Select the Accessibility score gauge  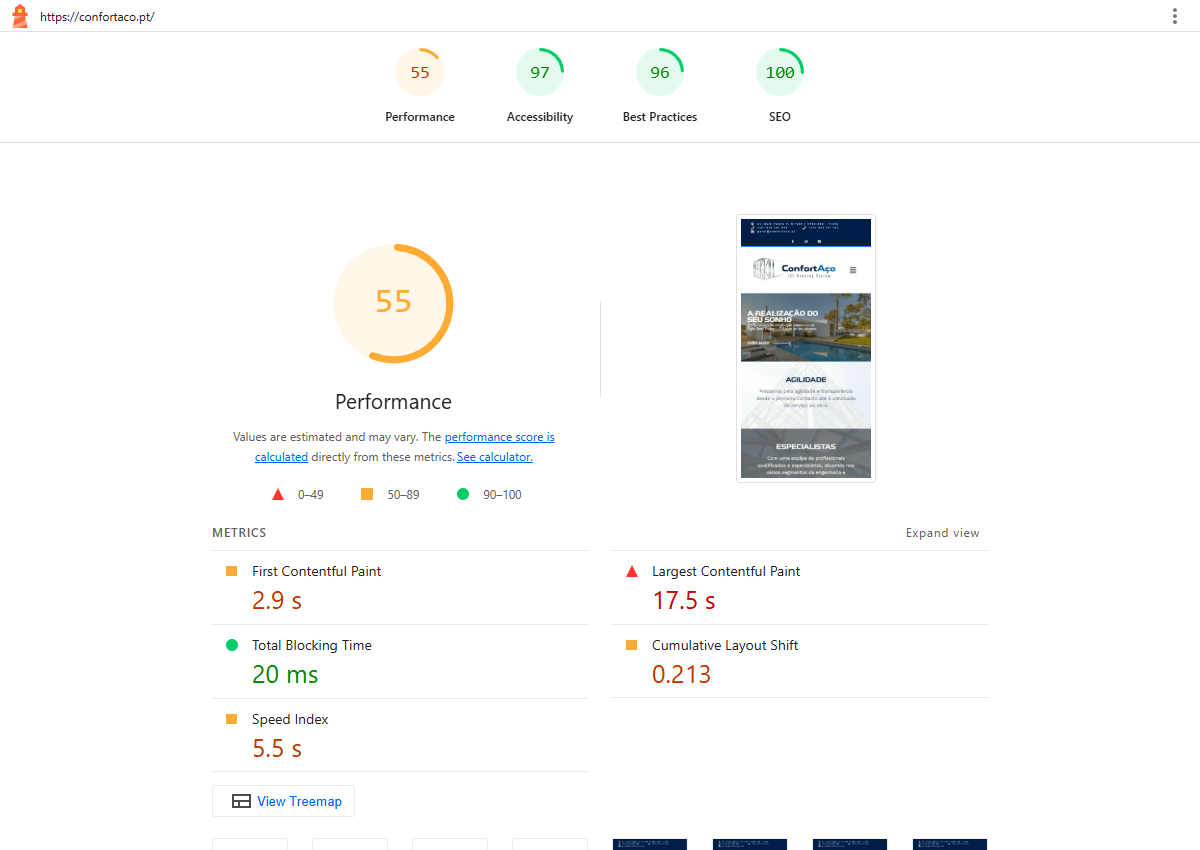pos(540,86)
